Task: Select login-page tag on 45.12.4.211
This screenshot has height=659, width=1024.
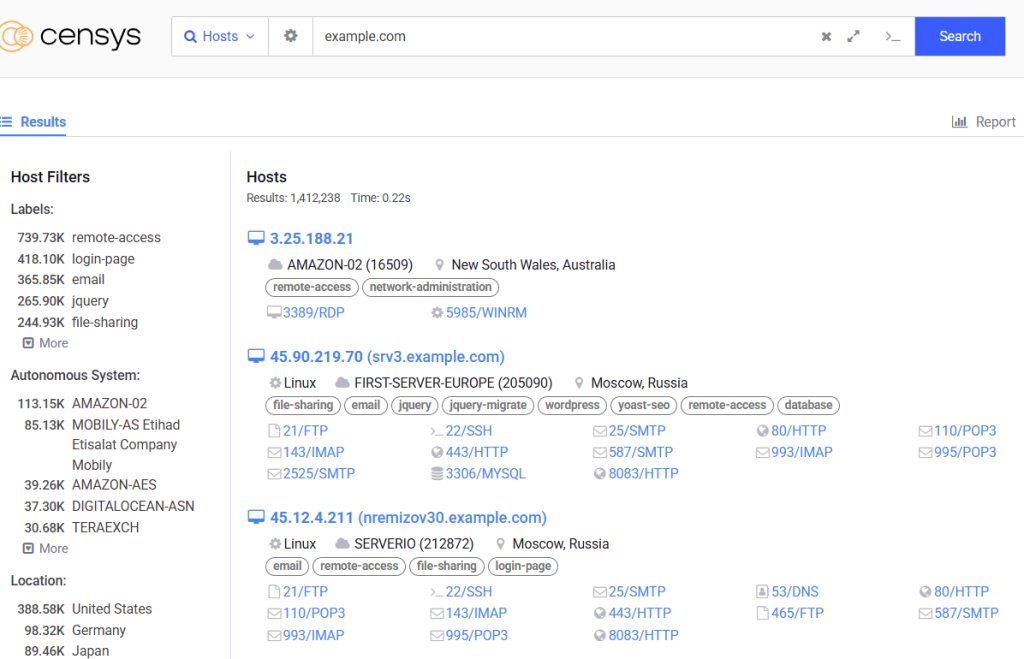Action: point(523,566)
